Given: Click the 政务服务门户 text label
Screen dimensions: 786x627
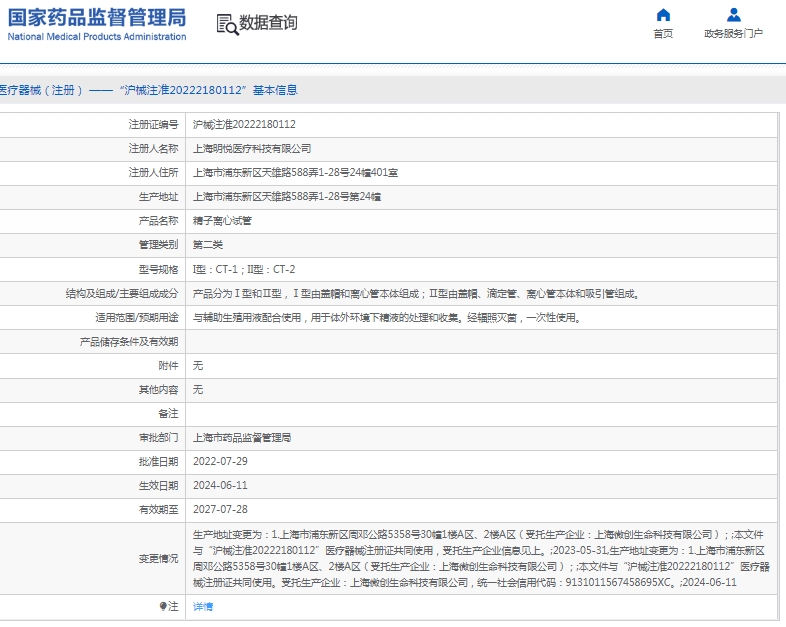Looking at the screenshot, I should click(733, 34).
